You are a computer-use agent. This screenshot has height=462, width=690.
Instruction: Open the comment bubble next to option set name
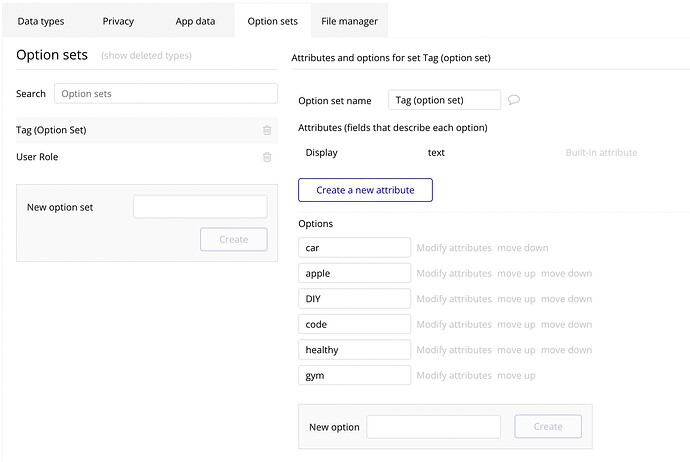(x=514, y=100)
